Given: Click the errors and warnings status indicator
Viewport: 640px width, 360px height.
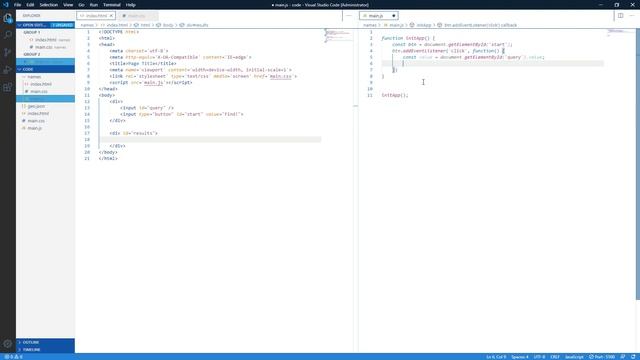Looking at the screenshot, I should click(13, 357).
